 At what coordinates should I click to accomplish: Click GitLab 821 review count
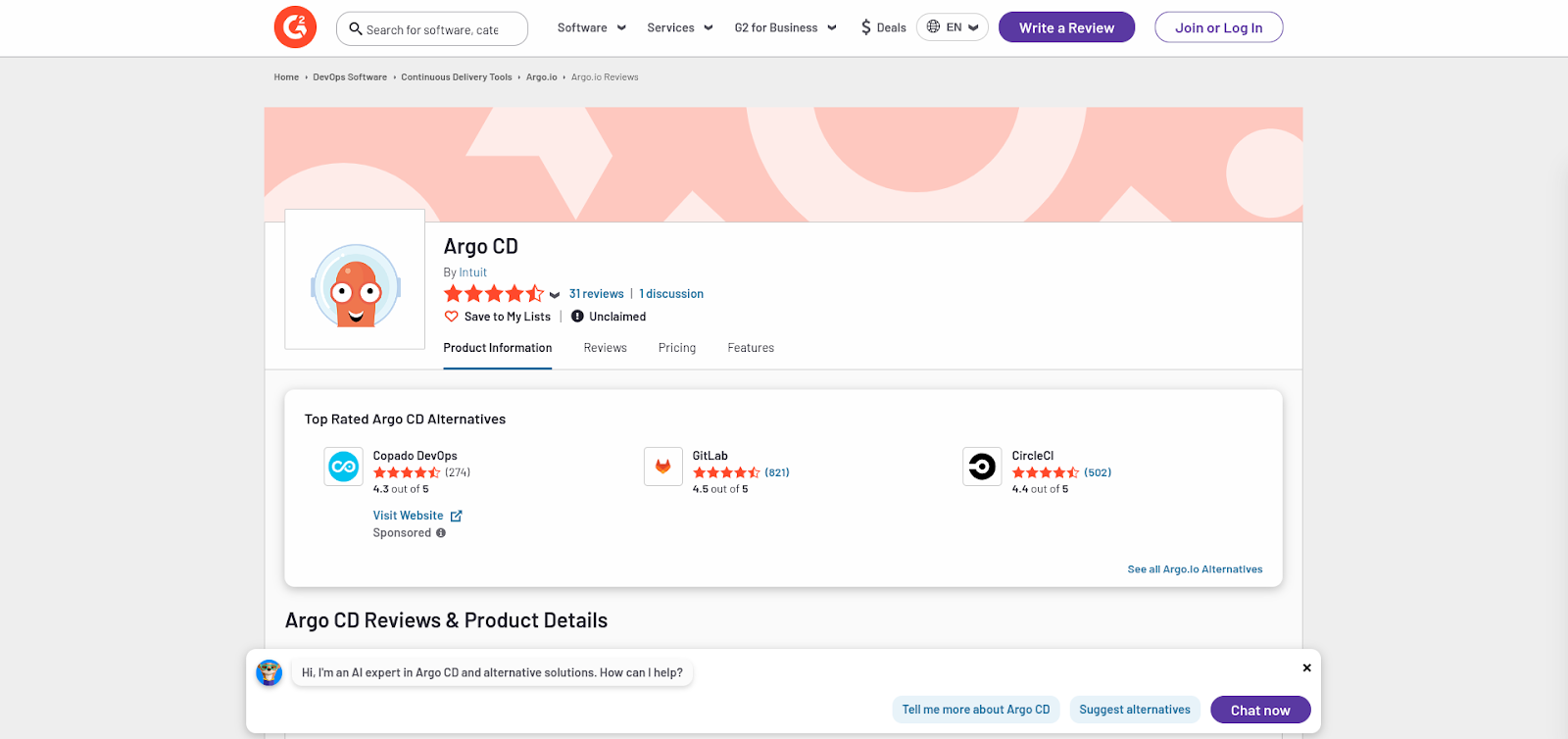click(777, 472)
